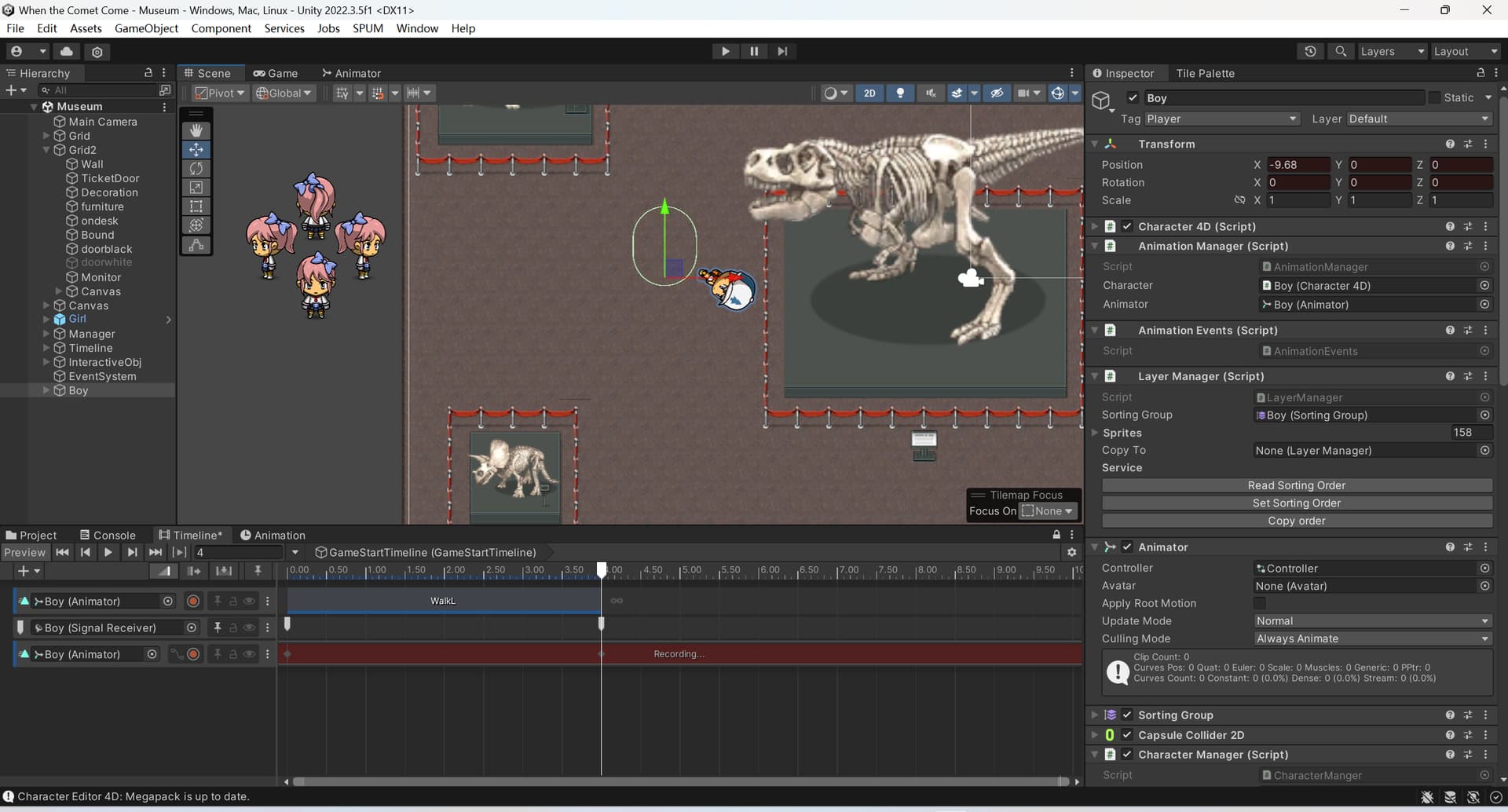
Task: Enable Apply Root Motion in the Animator
Action: [1260, 603]
